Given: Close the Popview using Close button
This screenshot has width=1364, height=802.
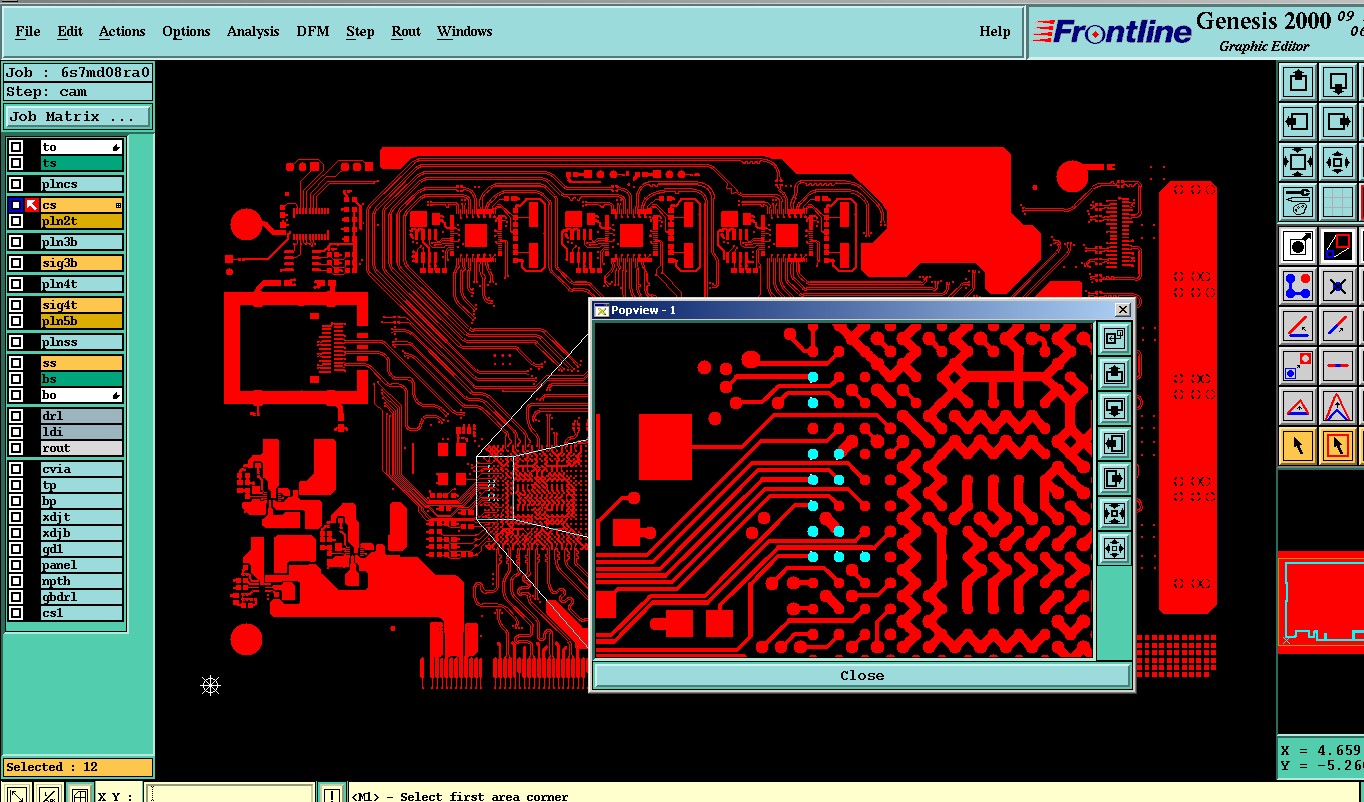Looking at the screenshot, I should (862, 676).
